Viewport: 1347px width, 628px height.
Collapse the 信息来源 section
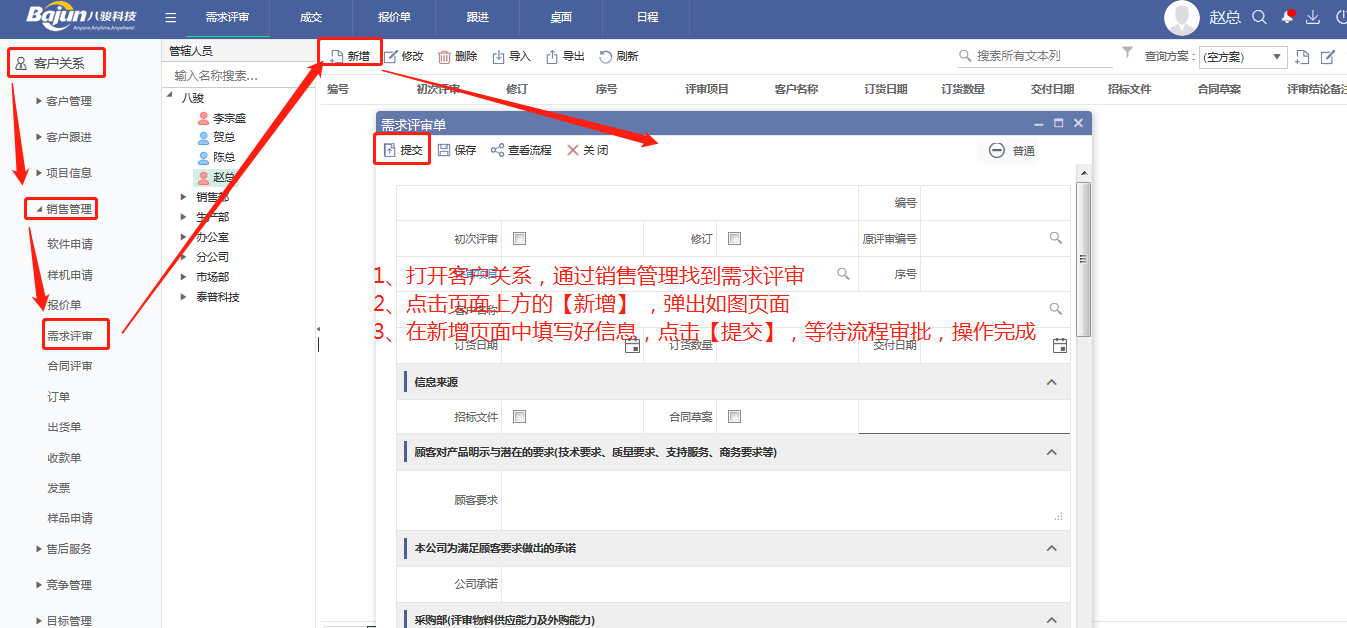click(x=1051, y=382)
